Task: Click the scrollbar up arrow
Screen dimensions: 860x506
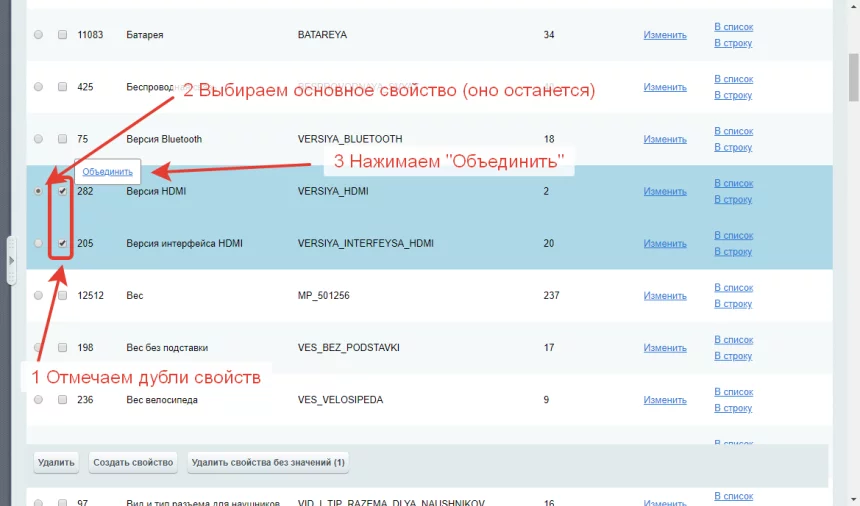Action: point(852,6)
